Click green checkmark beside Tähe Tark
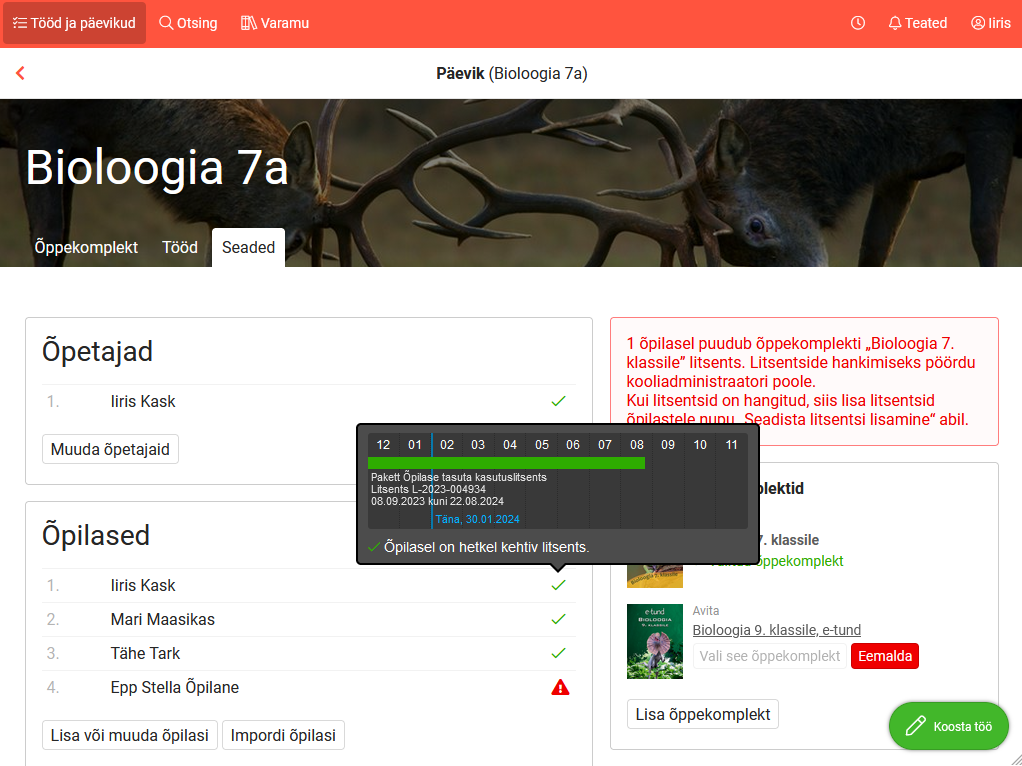This screenshot has width=1022, height=766. [x=559, y=653]
